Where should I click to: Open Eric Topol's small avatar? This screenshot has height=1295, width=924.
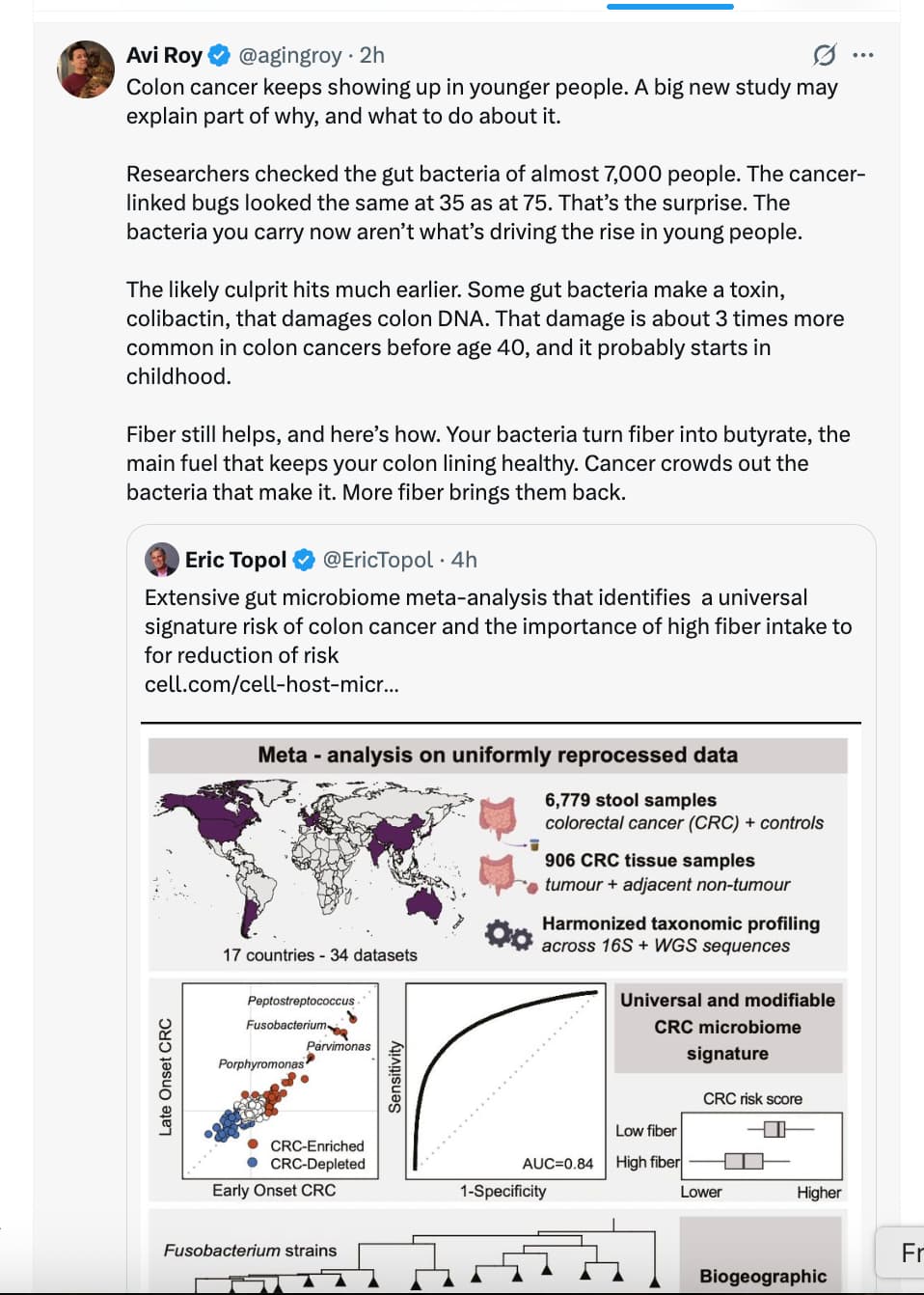(161, 560)
